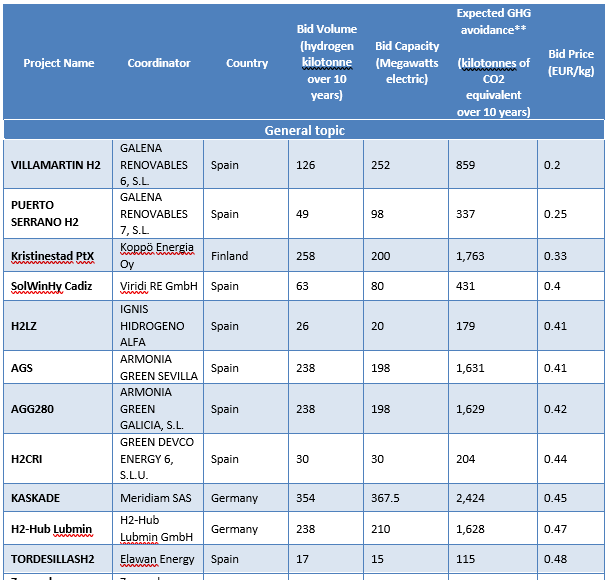Click the Kristinestad PtX project name
This screenshot has height=580, width=610.
pos(52,256)
